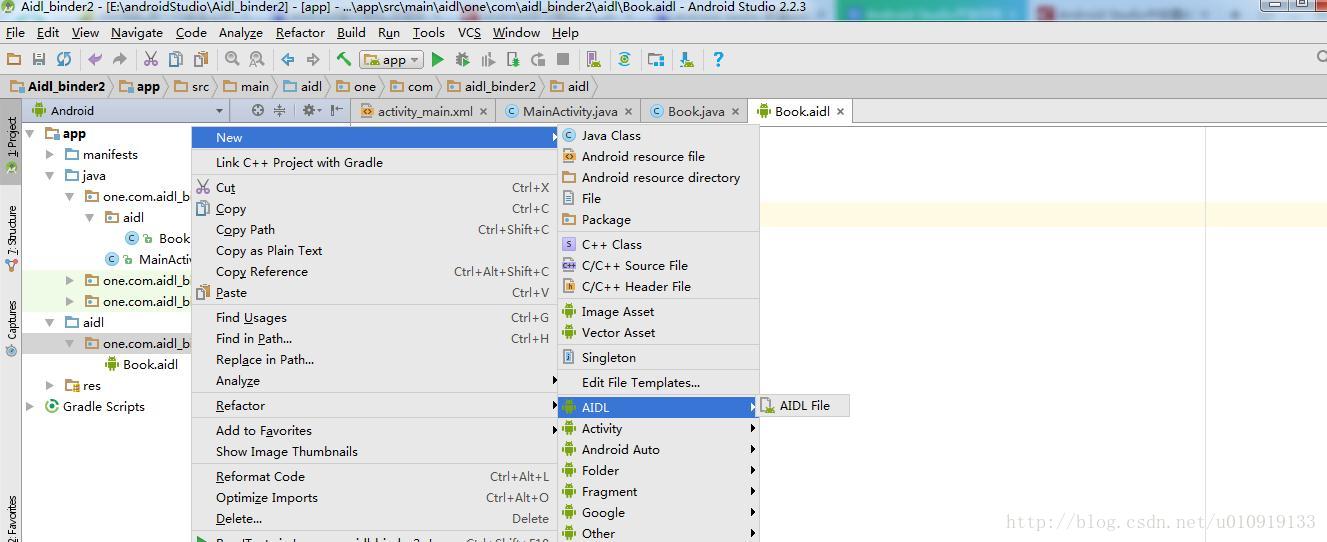Image resolution: width=1327 pixels, height=542 pixels.
Task: Open the Activity submenu entry
Action: pos(658,428)
